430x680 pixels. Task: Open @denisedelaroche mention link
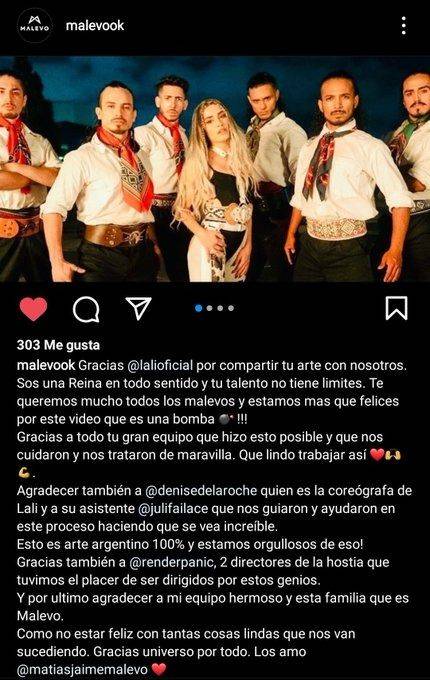201,490
